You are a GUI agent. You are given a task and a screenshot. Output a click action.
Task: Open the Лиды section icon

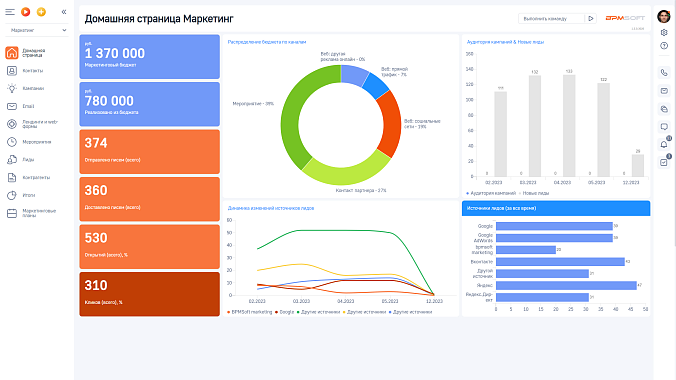(x=12, y=160)
